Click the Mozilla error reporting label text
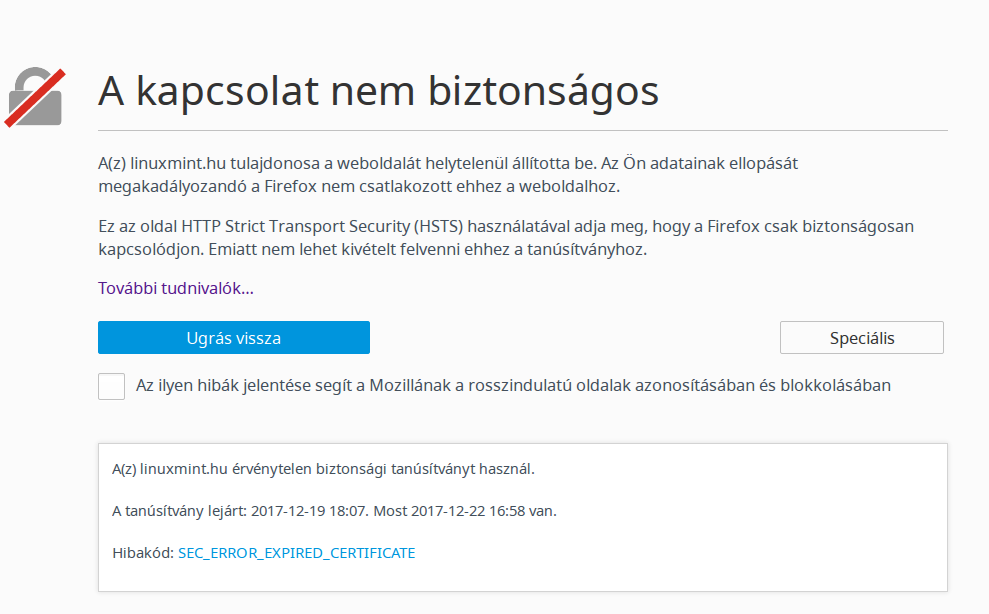 pyautogui.click(x=513, y=386)
